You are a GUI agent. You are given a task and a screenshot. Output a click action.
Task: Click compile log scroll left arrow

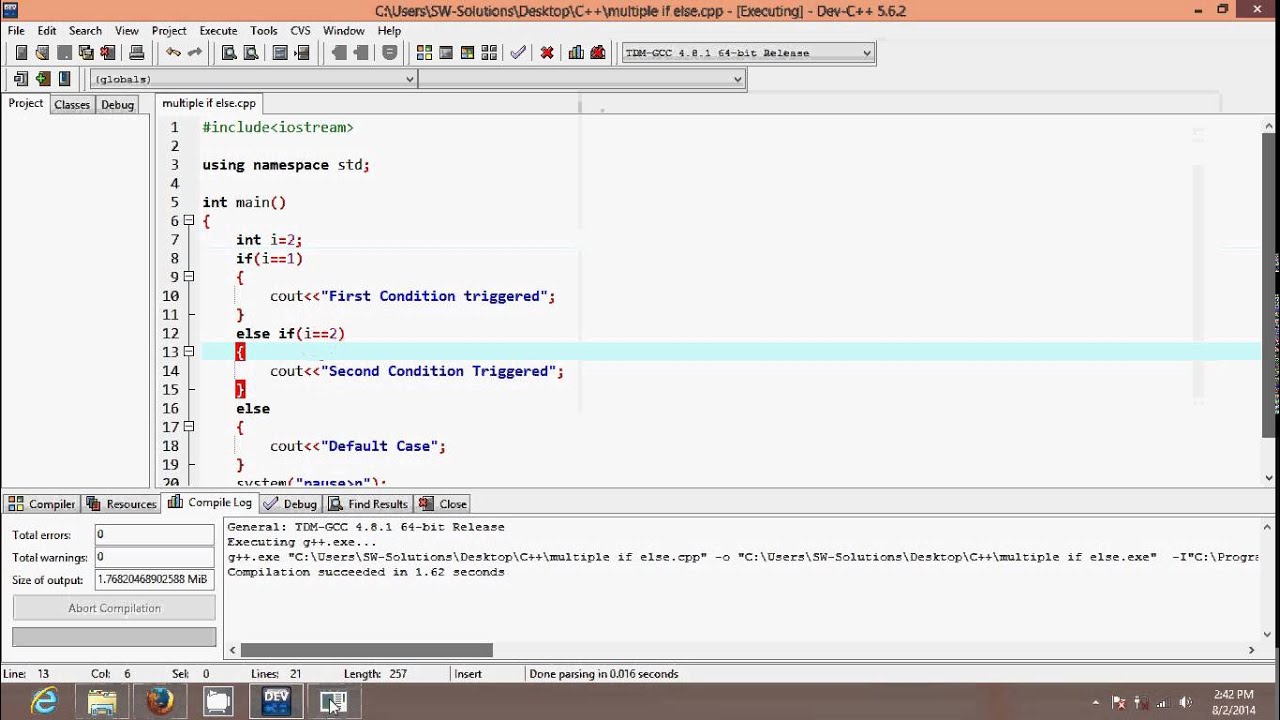pos(233,650)
